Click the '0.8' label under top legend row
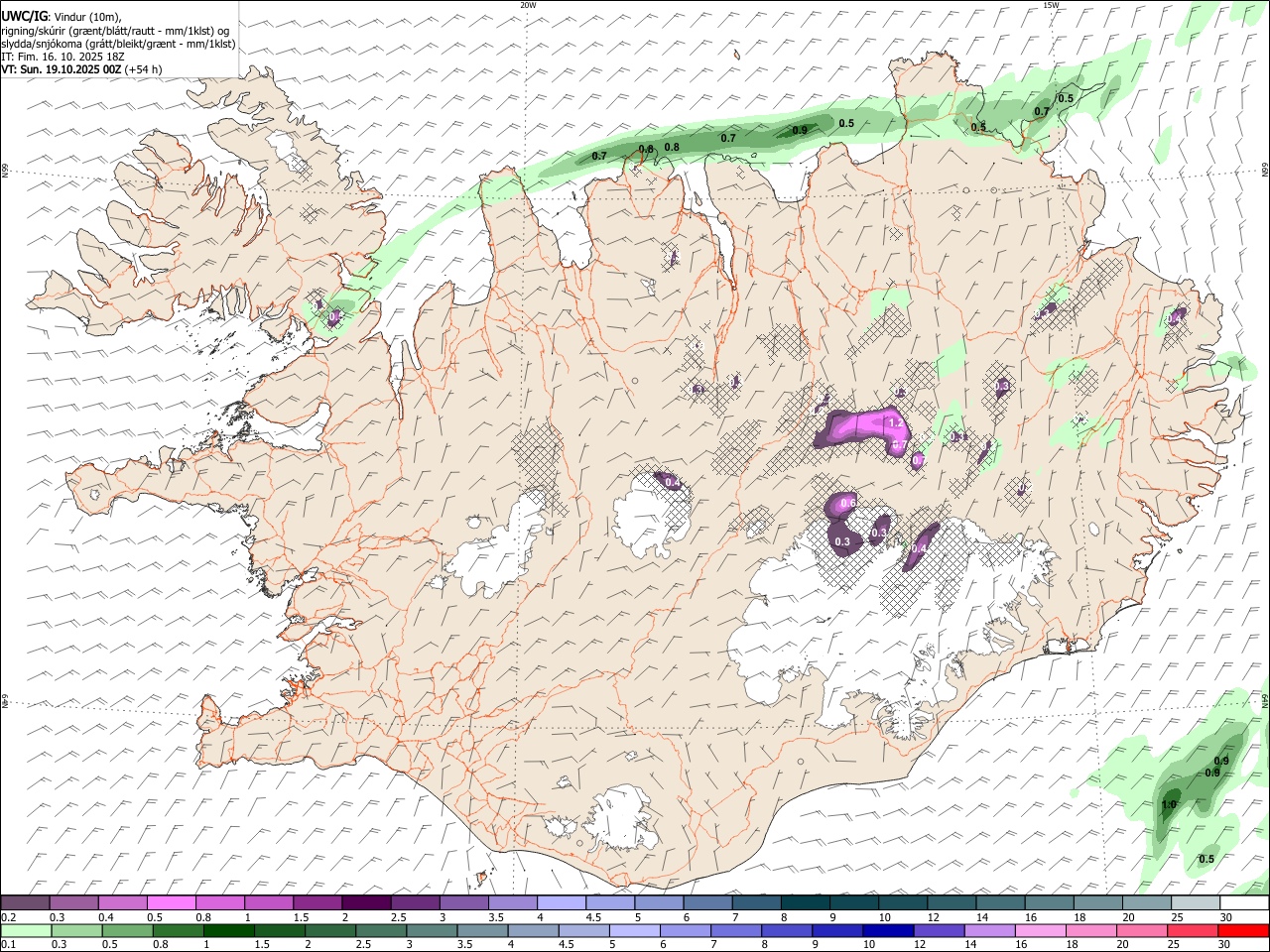The width and height of the screenshot is (1270, 952). [x=204, y=917]
